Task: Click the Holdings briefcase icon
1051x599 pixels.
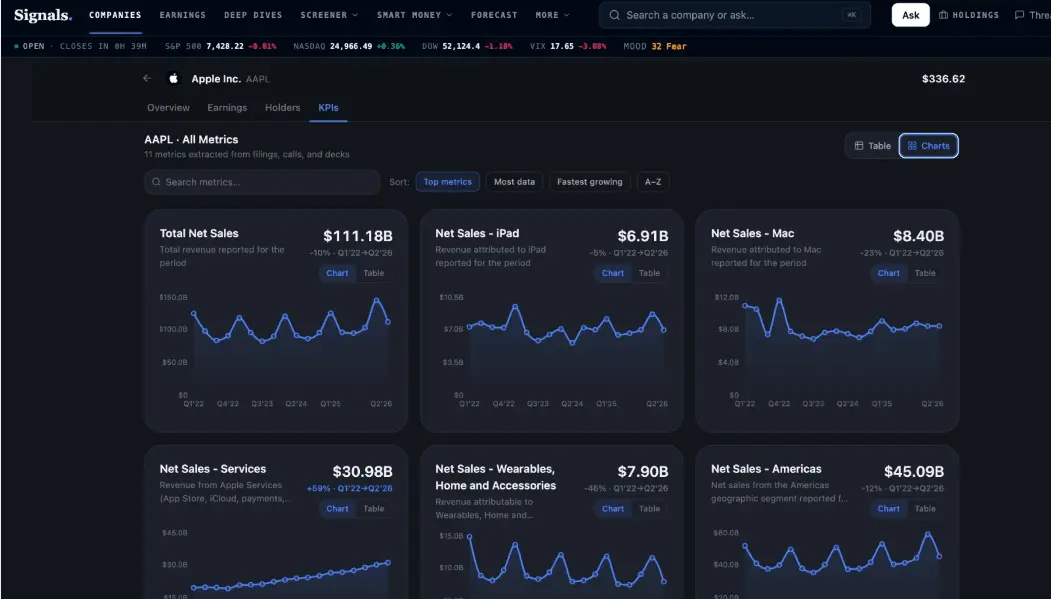Action: click(943, 15)
